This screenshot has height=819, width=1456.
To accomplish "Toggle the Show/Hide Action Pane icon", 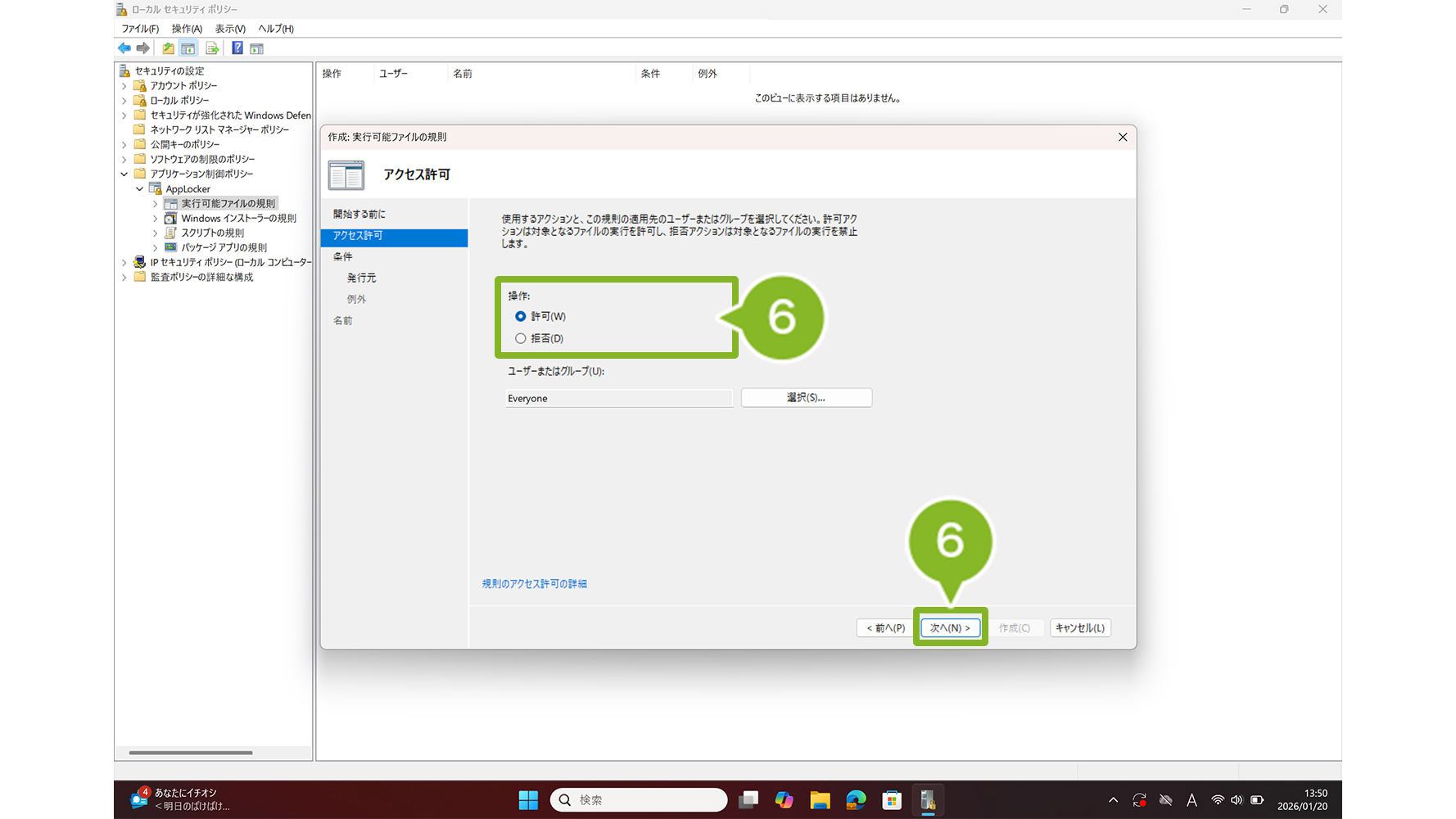I will [x=257, y=48].
